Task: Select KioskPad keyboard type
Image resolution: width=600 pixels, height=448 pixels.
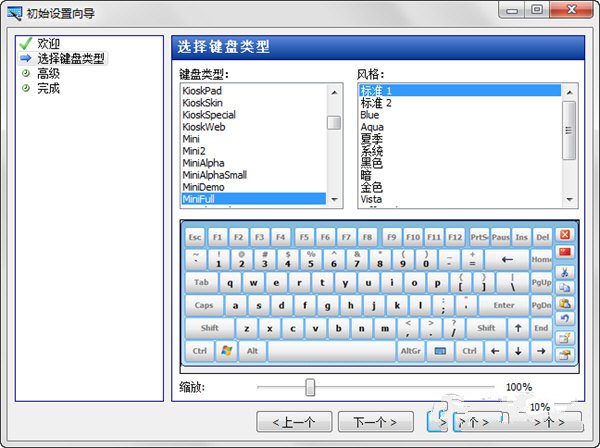Action: tap(254, 91)
